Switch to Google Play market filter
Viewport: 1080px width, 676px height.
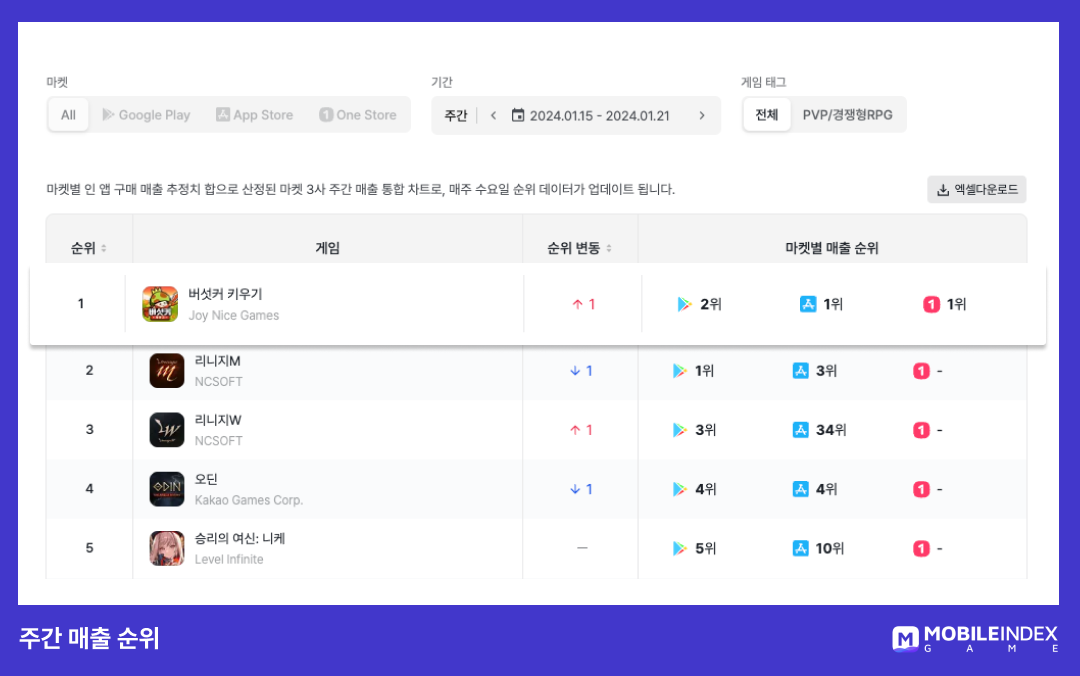point(146,115)
